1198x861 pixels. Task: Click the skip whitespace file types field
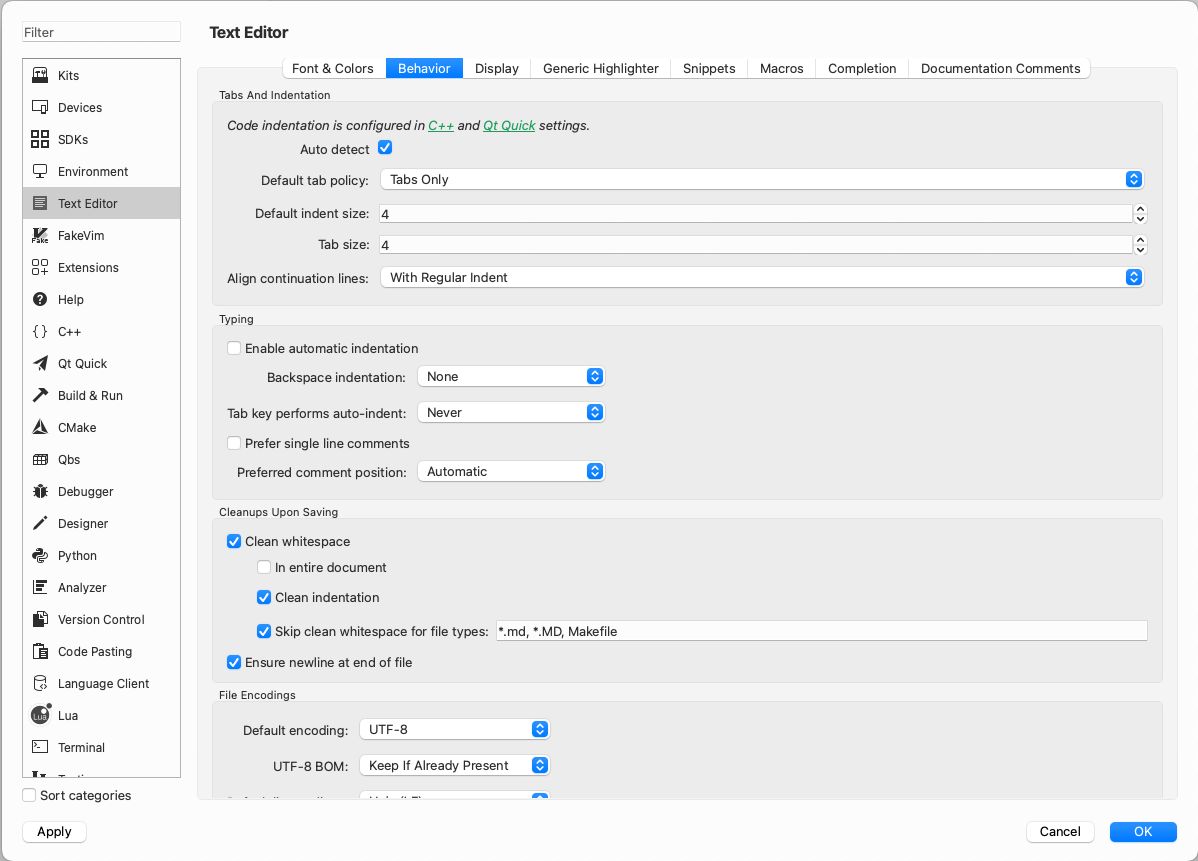click(821, 632)
